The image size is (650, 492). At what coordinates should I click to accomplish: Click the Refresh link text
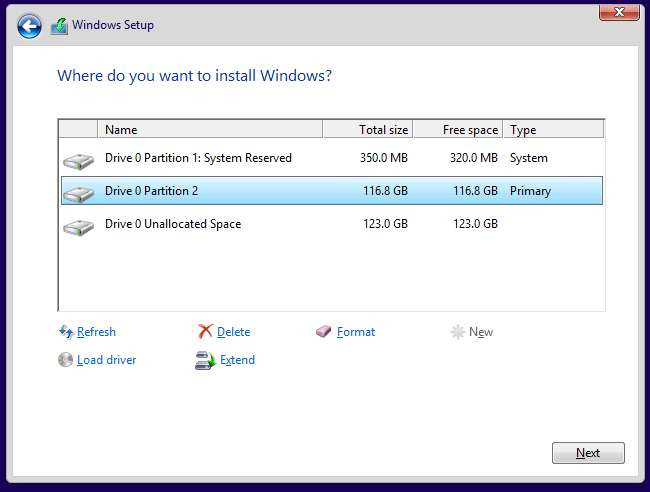click(96, 332)
